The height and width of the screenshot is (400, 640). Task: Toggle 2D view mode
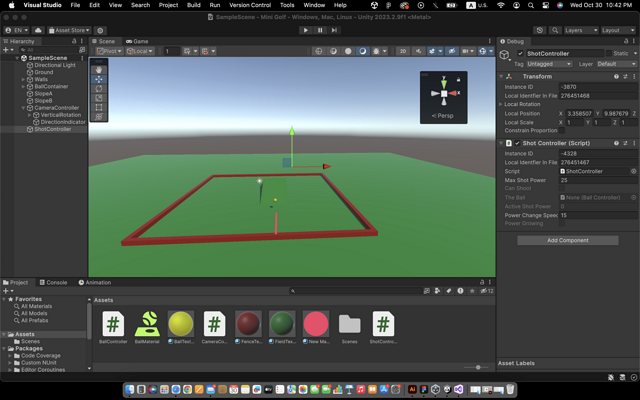click(403, 51)
